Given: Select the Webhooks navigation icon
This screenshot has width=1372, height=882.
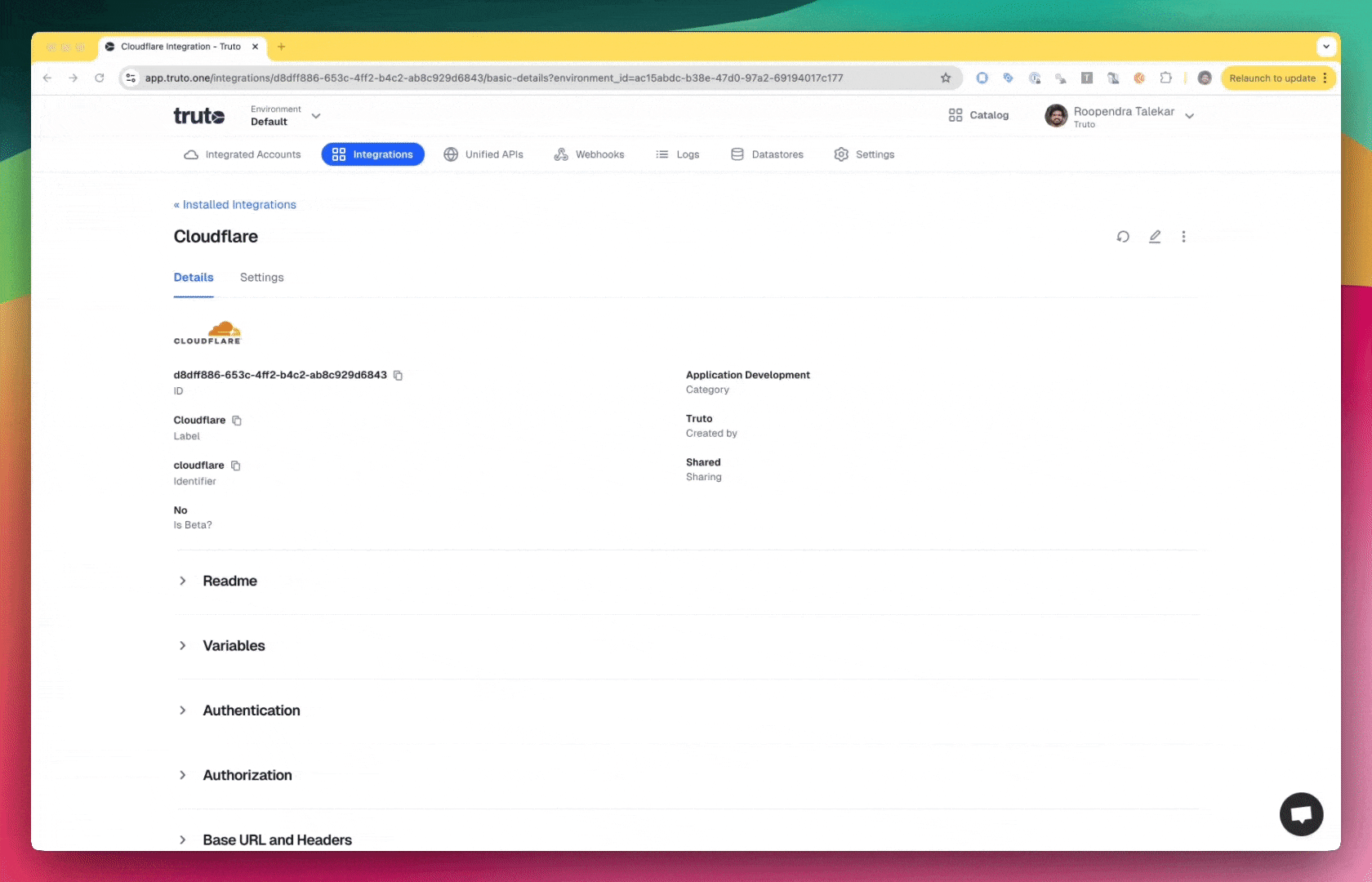Looking at the screenshot, I should pos(561,154).
